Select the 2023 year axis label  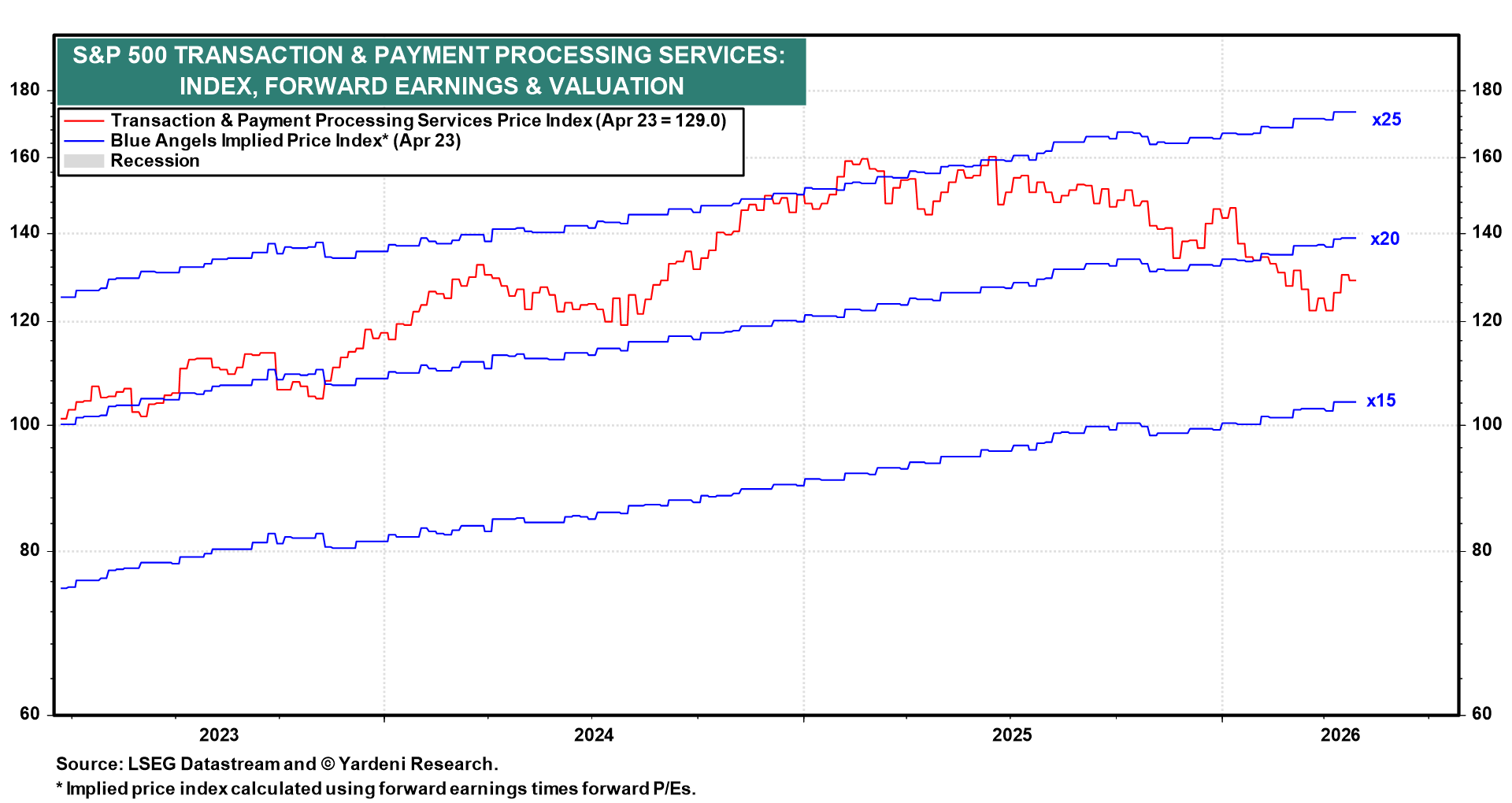click(220, 735)
